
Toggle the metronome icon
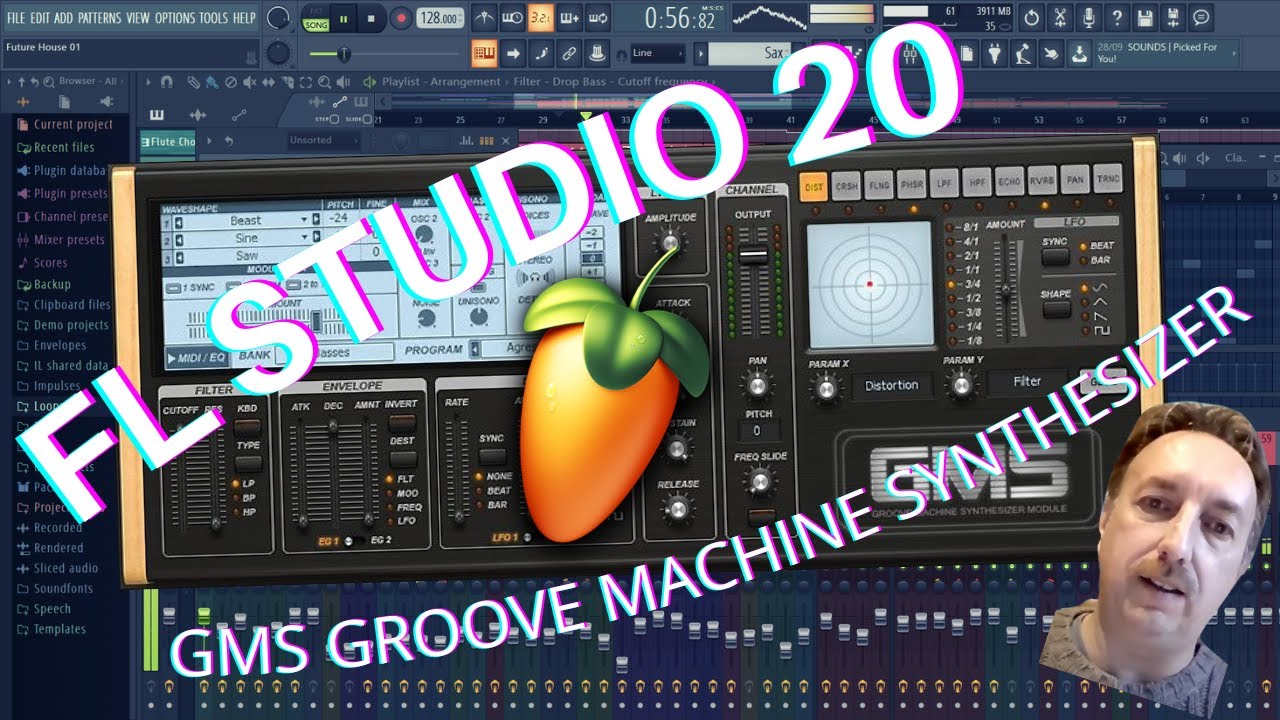(x=484, y=18)
